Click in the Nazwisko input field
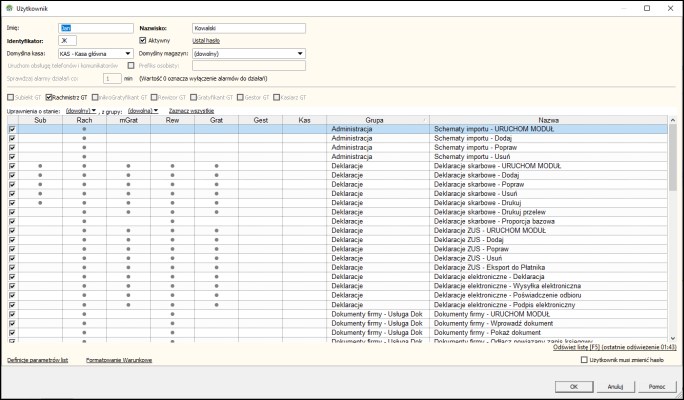This screenshot has width=684, height=400. pyautogui.click(x=248, y=28)
